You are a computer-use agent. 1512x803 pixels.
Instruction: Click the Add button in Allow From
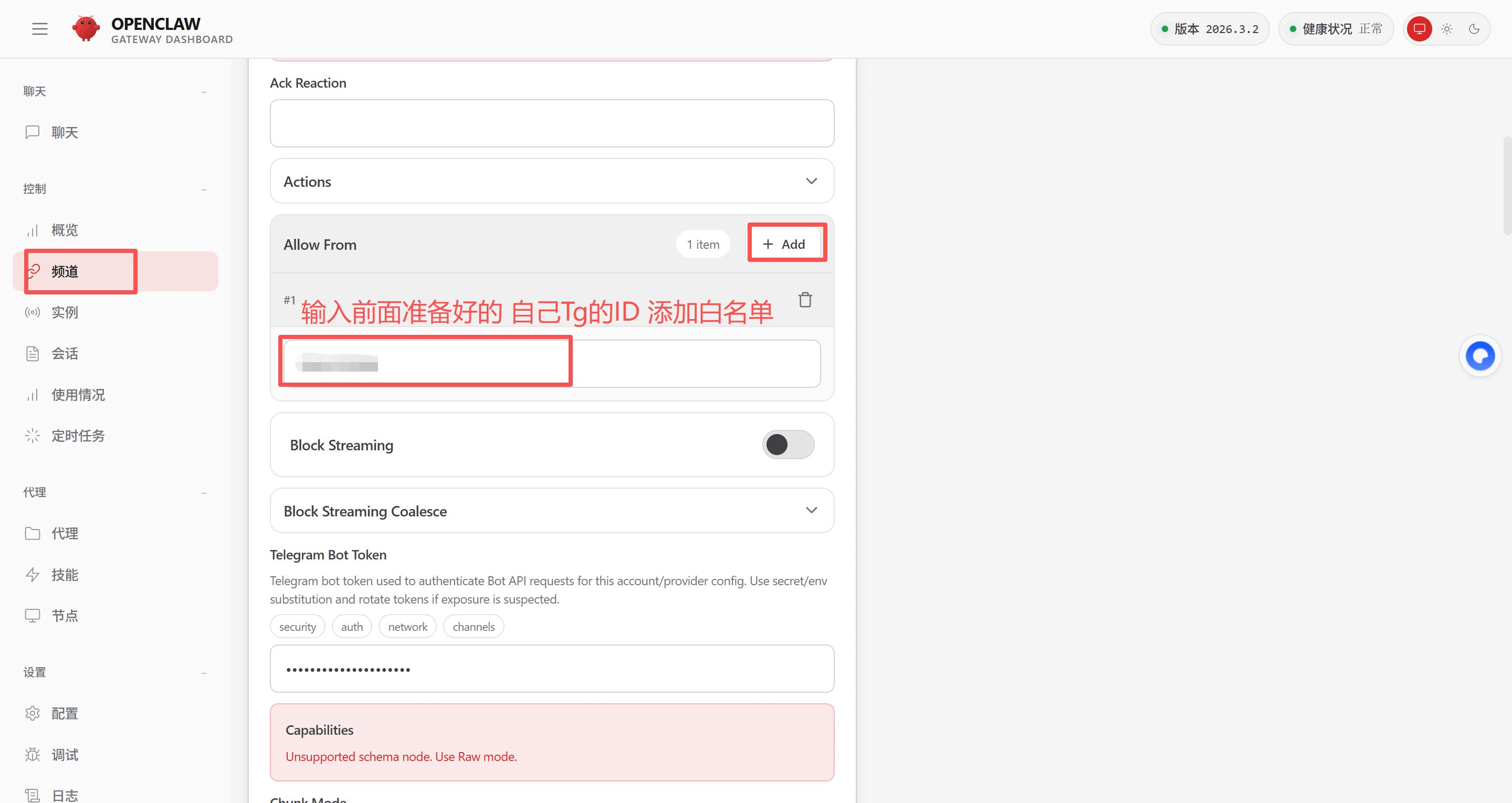(x=784, y=244)
